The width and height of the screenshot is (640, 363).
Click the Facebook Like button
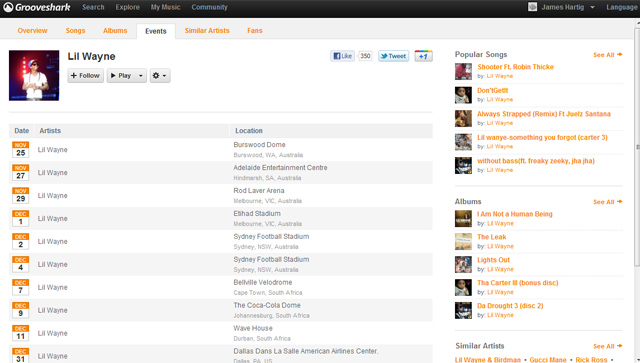342,56
